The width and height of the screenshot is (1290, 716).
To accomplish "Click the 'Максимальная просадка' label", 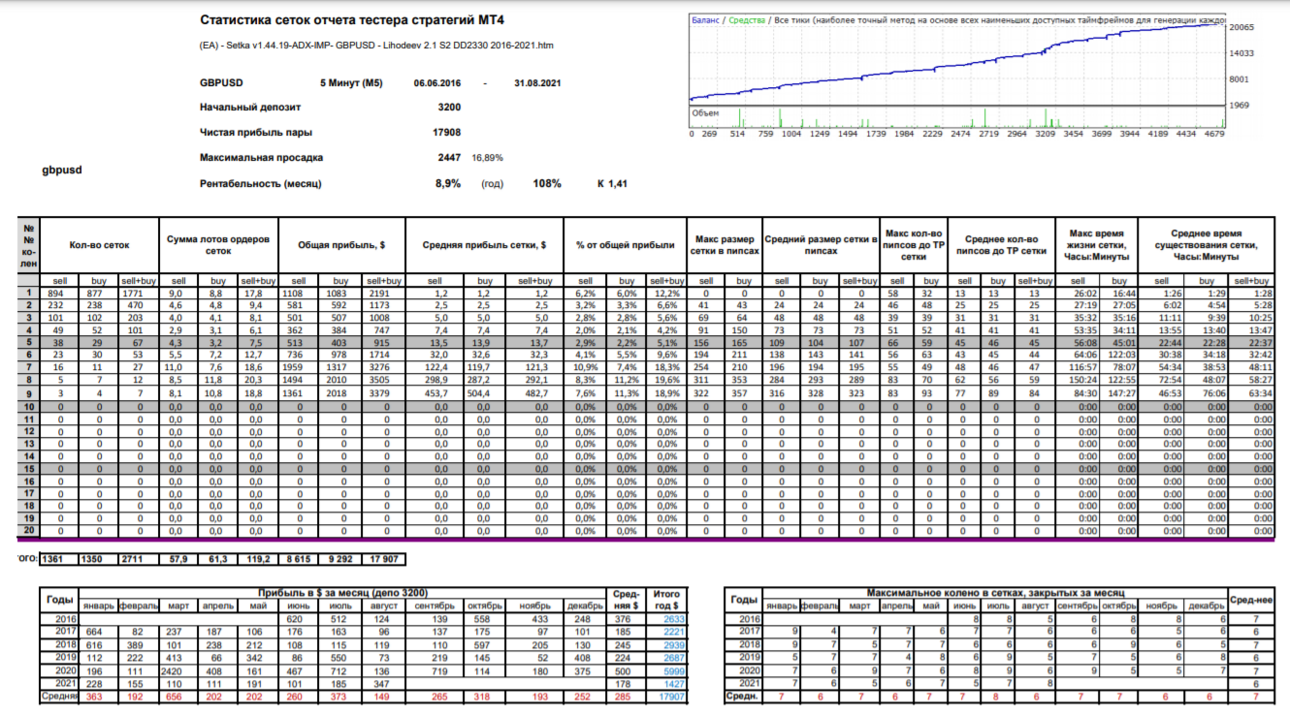I will click(x=262, y=158).
